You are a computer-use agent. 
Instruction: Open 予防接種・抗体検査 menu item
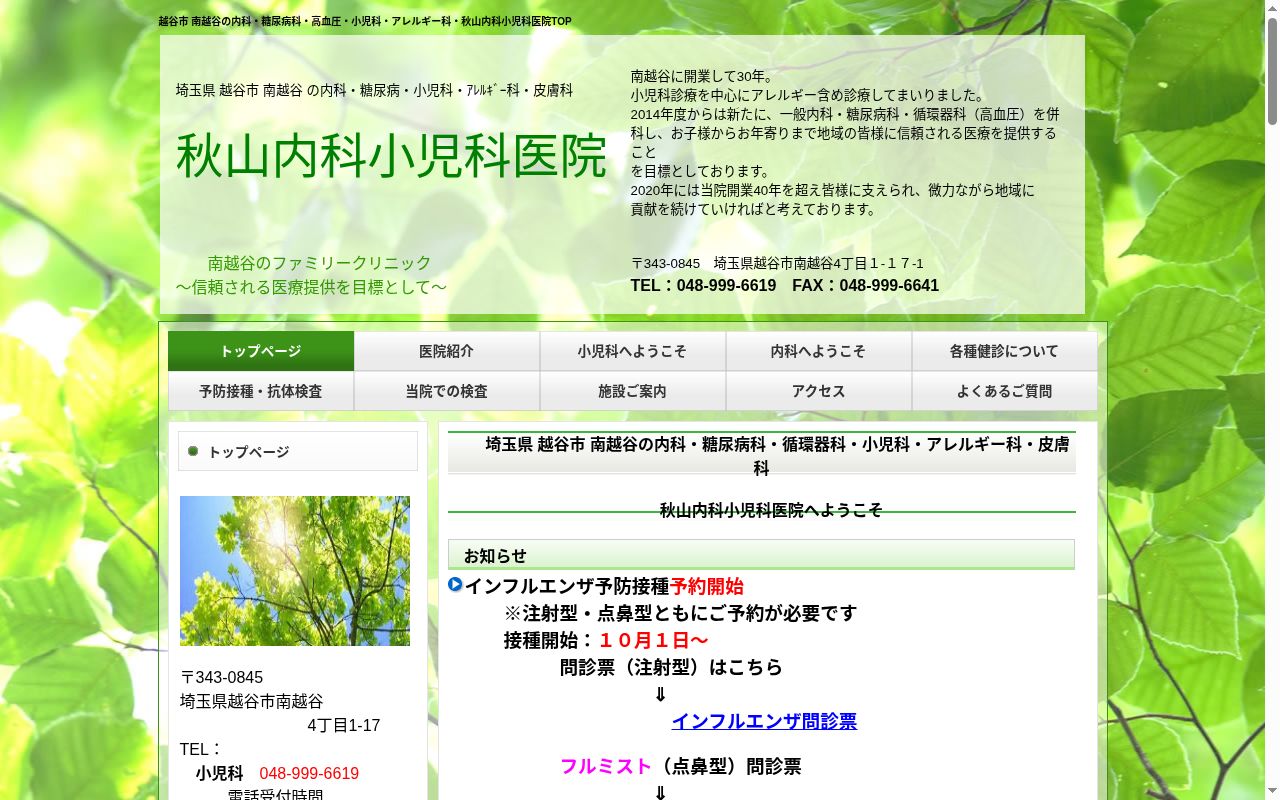coord(261,391)
